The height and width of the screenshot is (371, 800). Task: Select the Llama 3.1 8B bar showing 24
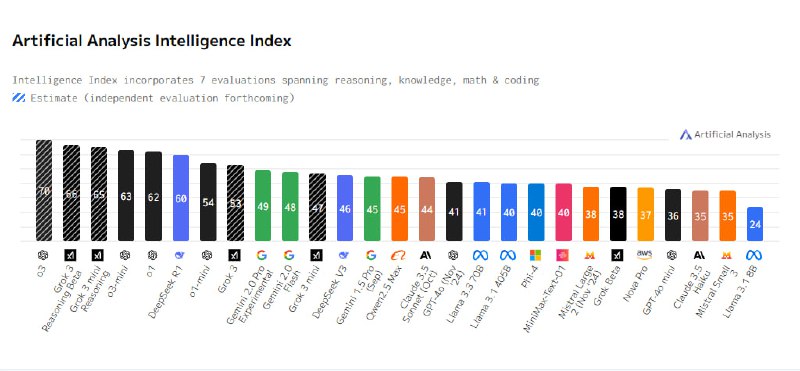click(755, 224)
